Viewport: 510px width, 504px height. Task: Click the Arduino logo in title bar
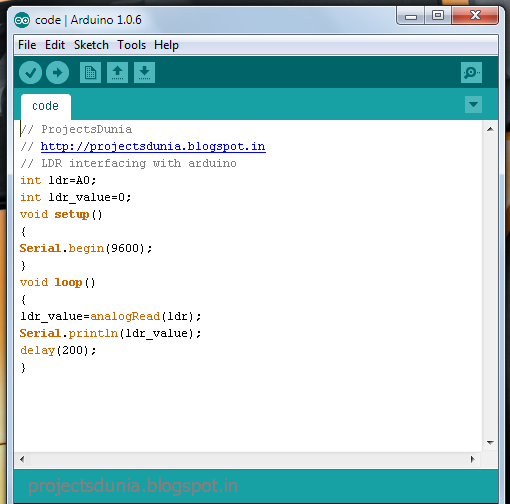(22, 20)
